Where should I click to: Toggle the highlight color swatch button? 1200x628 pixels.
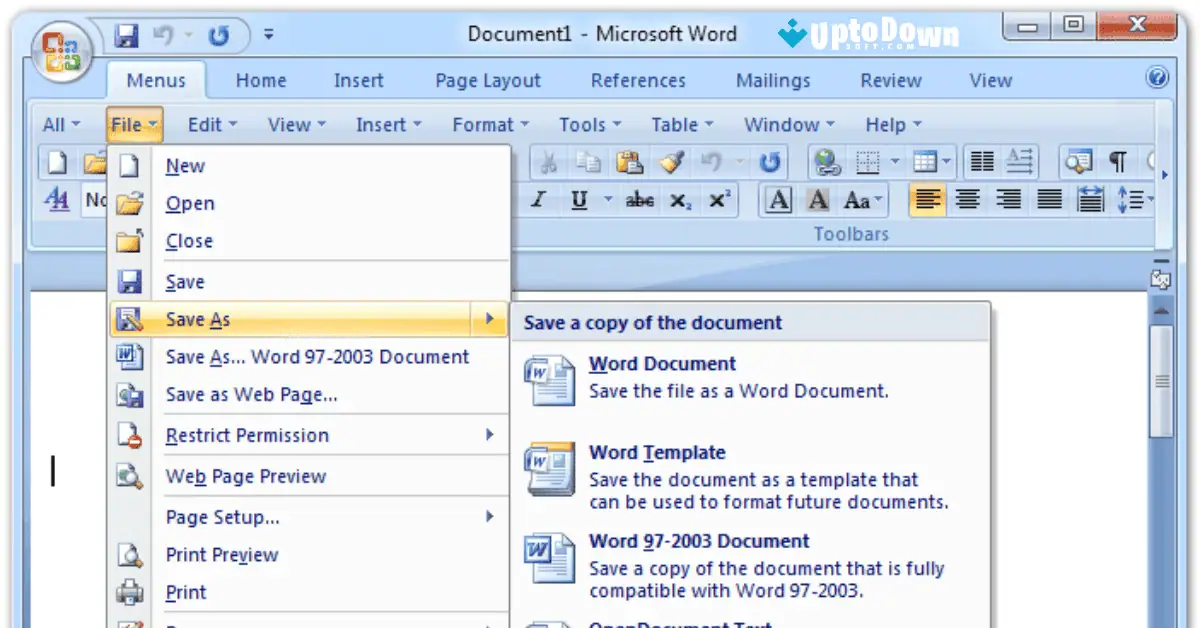(x=818, y=200)
